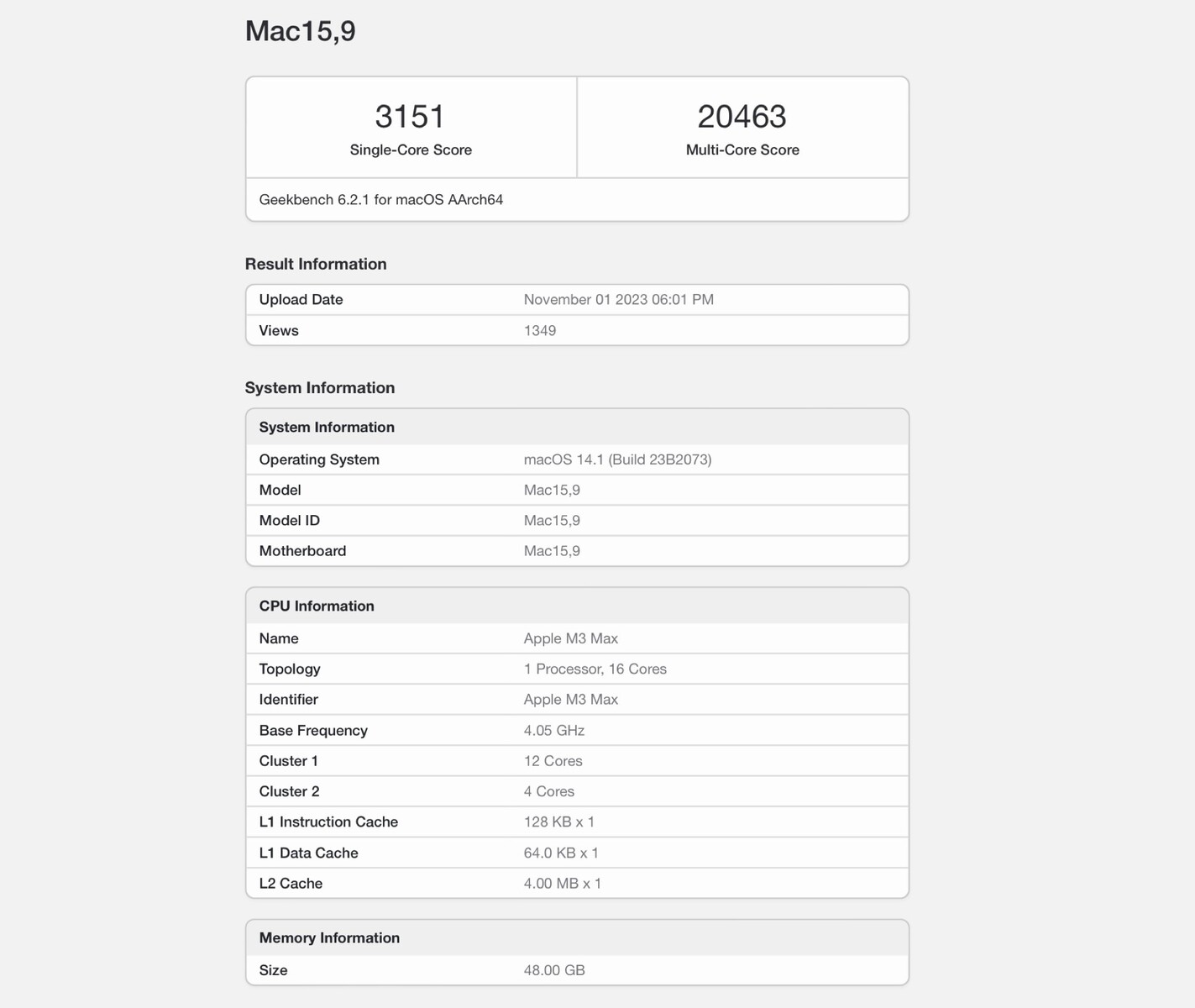Click the 'Result Information' heading
The width and height of the screenshot is (1195, 1008).
(x=316, y=264)
